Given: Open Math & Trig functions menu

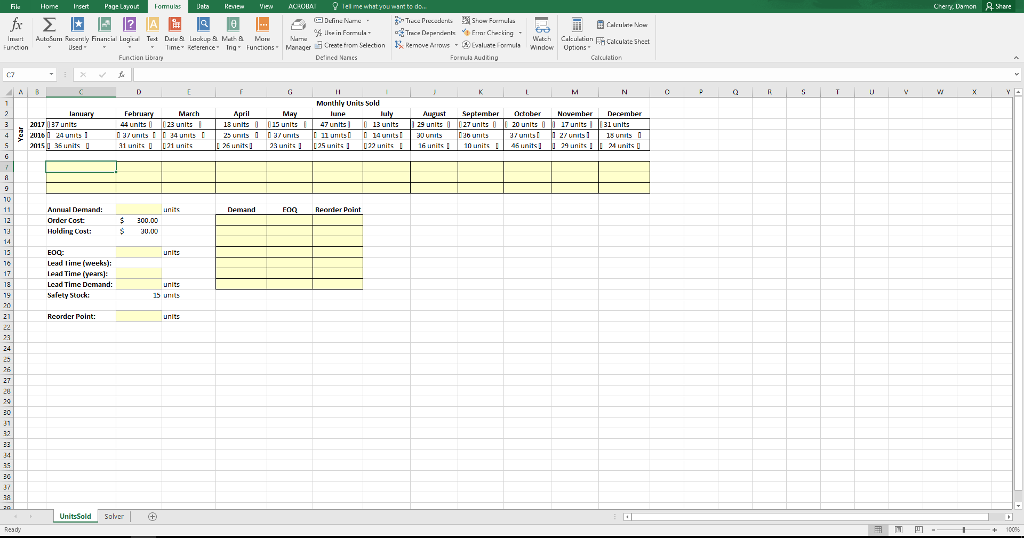Looking at the screenshot, I should [x=232, y=34].
